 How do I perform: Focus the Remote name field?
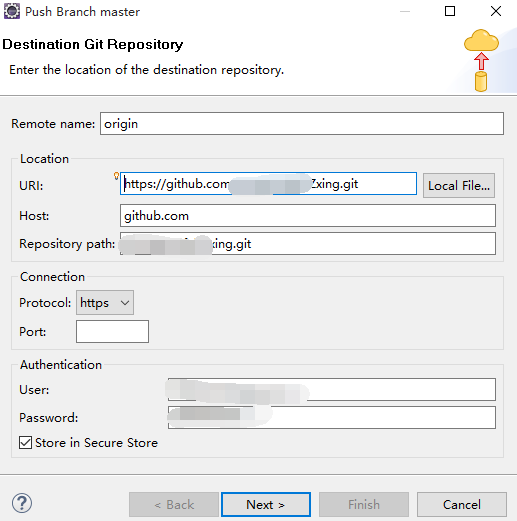click(302, 124)
